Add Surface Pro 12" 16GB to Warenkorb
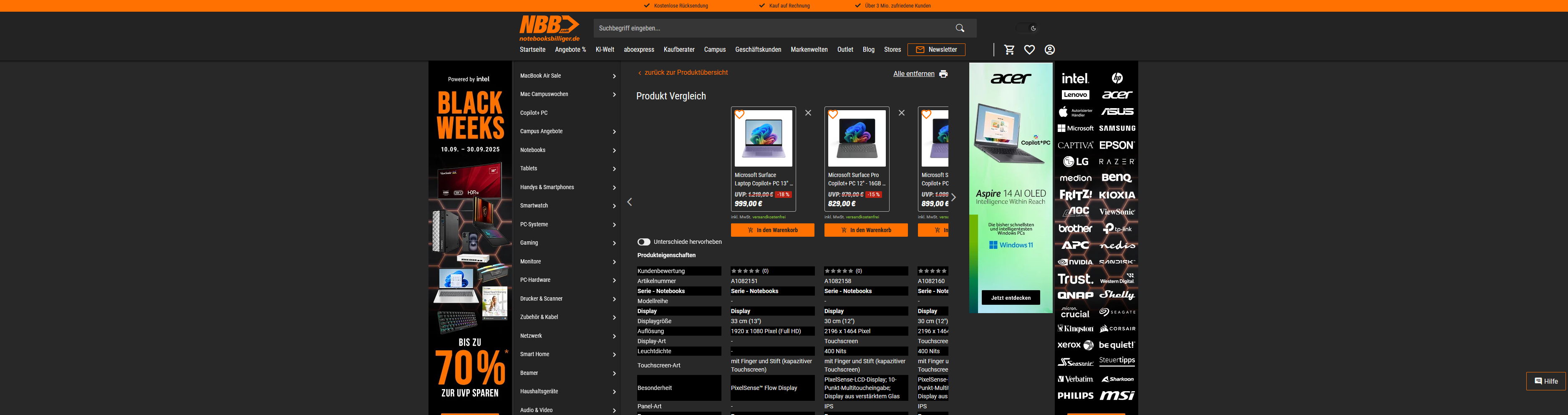The width and height of the screenshot is (1568, 415). [x=865, y=230]
